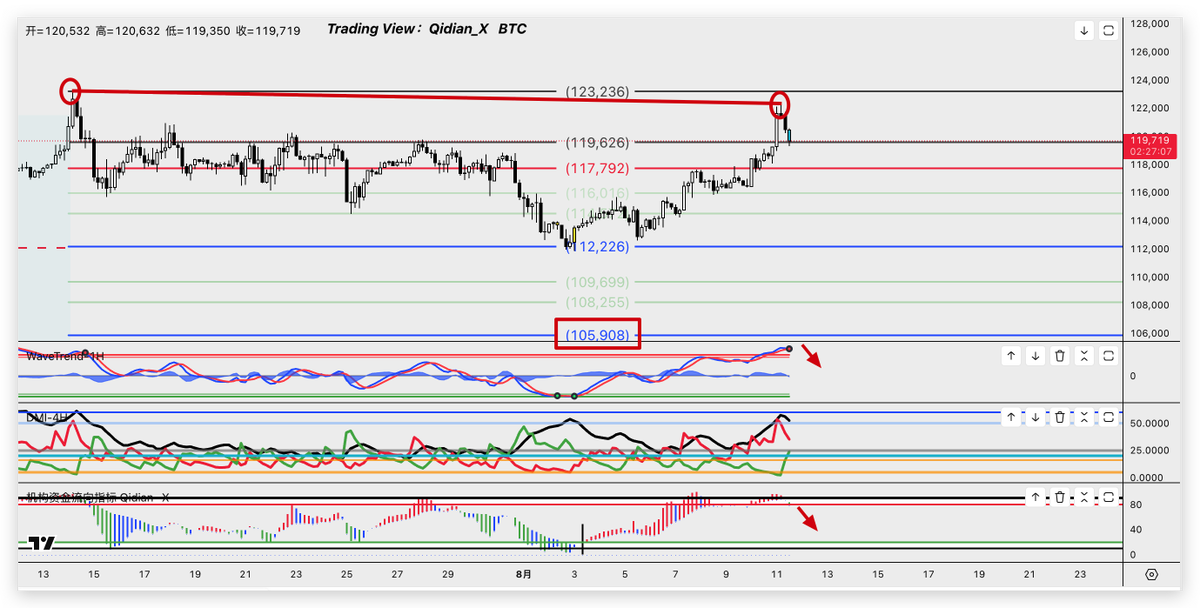Move the WaveTrend 1H pane down
This screenshot has height=608, width=1200.
[x=1035, y=356]
